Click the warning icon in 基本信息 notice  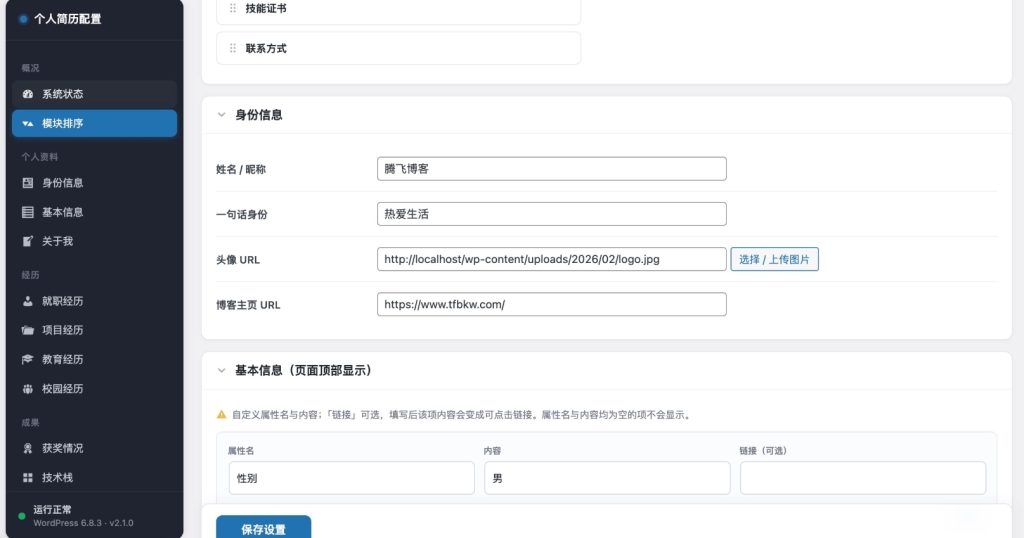click(x=221, y=415)
